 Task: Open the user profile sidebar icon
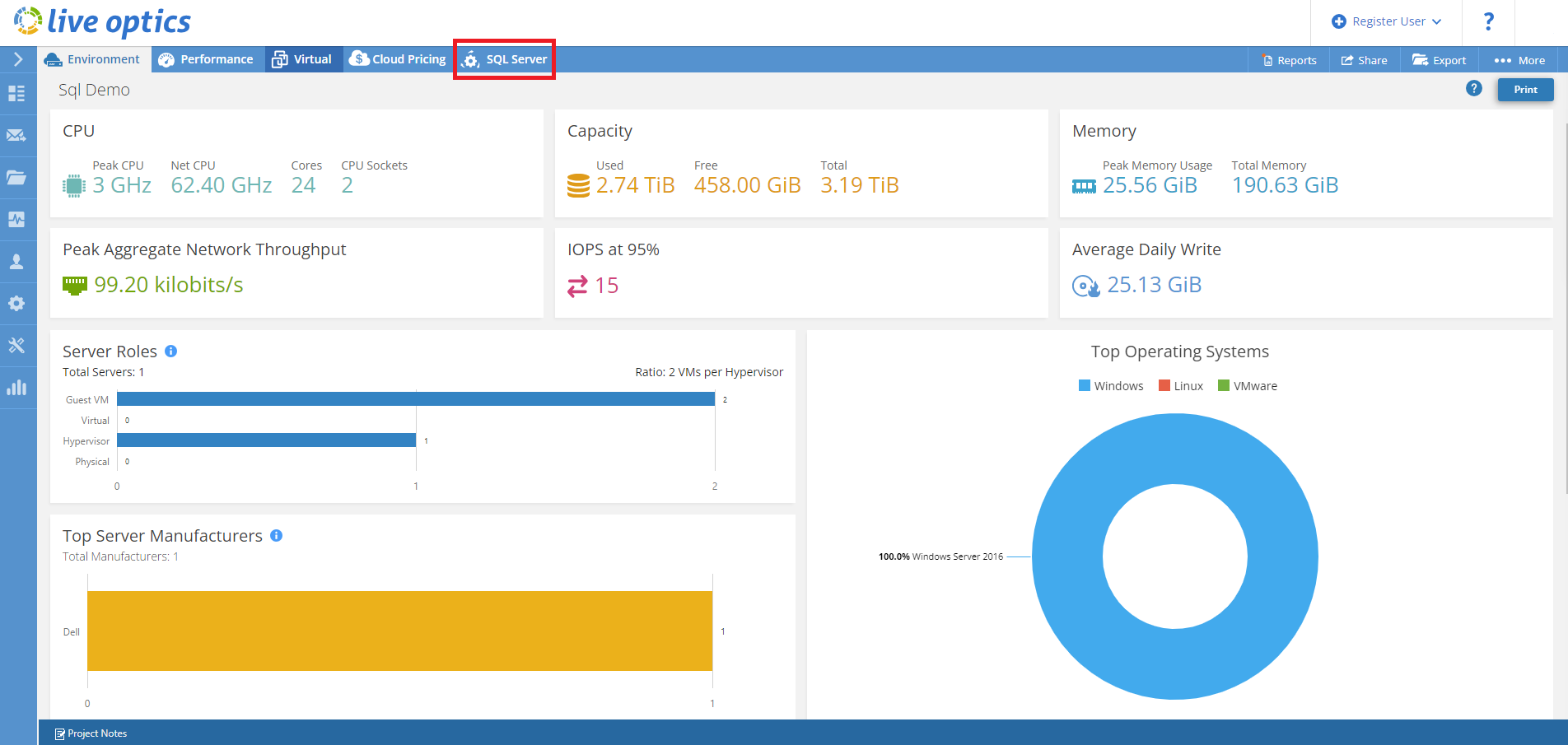point(16,262)
